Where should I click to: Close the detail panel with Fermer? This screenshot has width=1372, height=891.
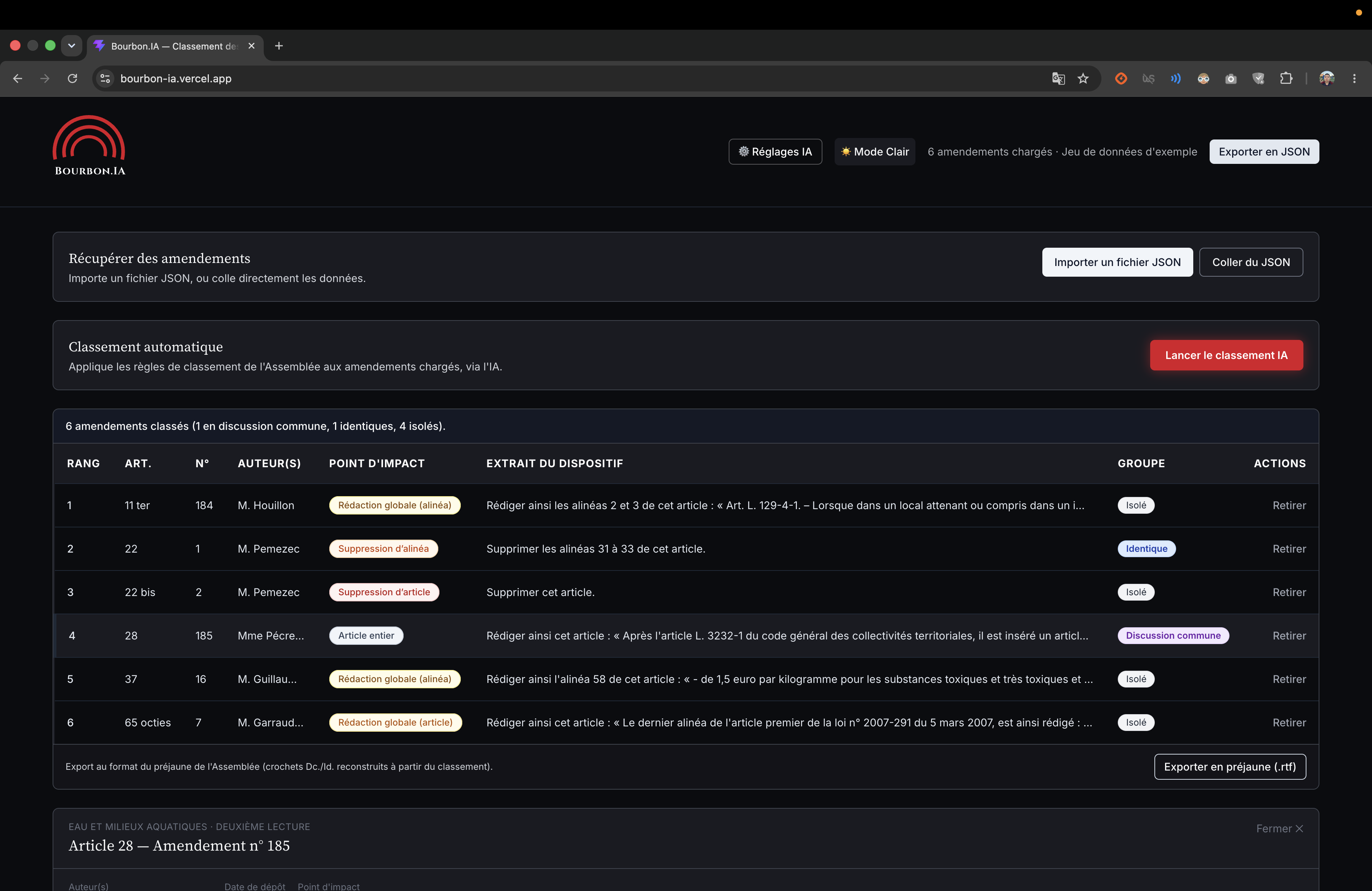(1279, 828)
